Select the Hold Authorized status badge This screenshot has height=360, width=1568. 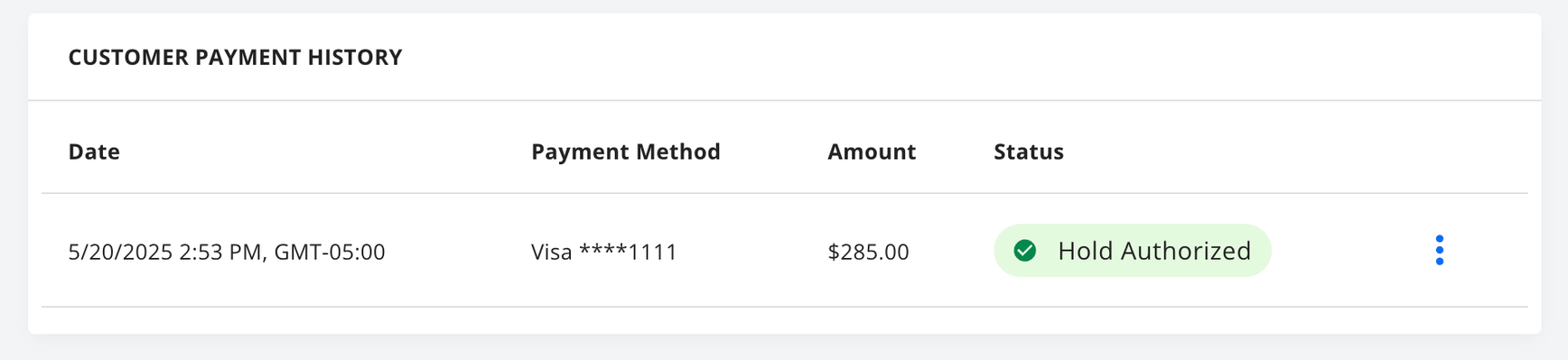coord(1132,250)
